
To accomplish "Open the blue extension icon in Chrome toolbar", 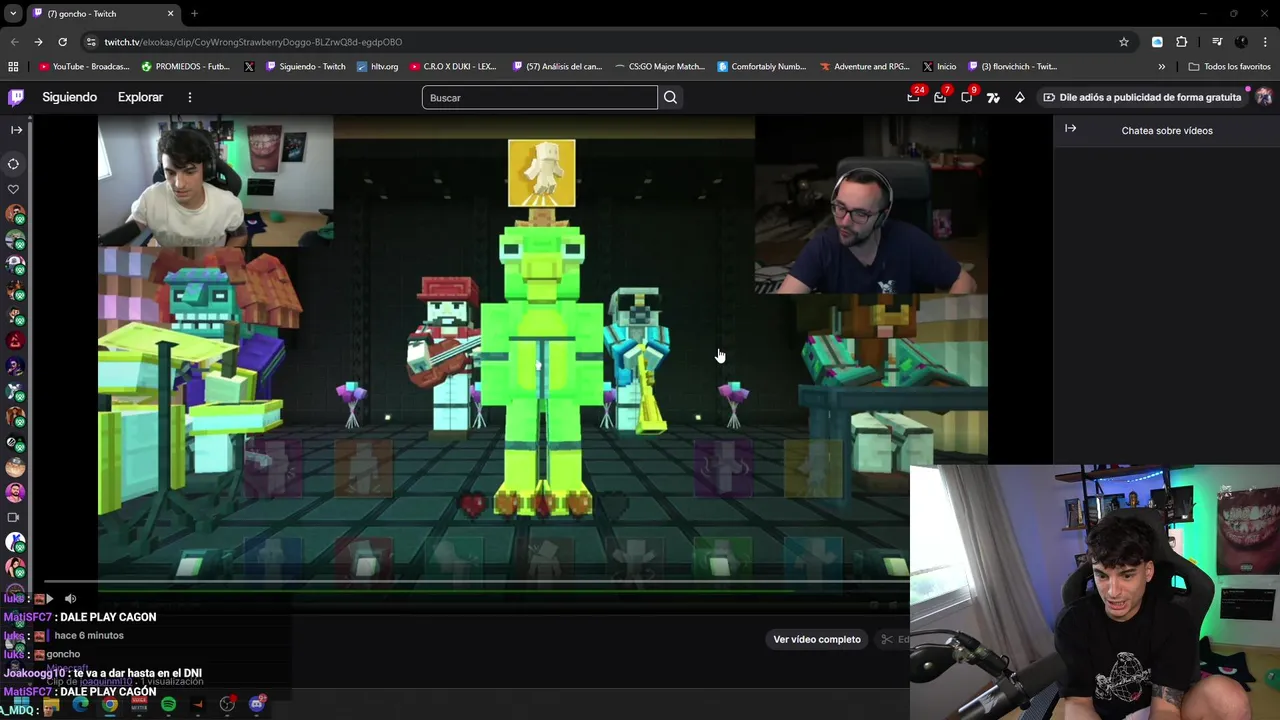I will [1157, 42].
